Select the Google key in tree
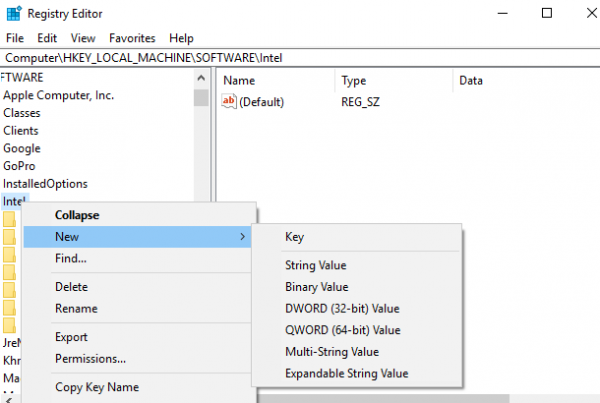 [22, 148]
